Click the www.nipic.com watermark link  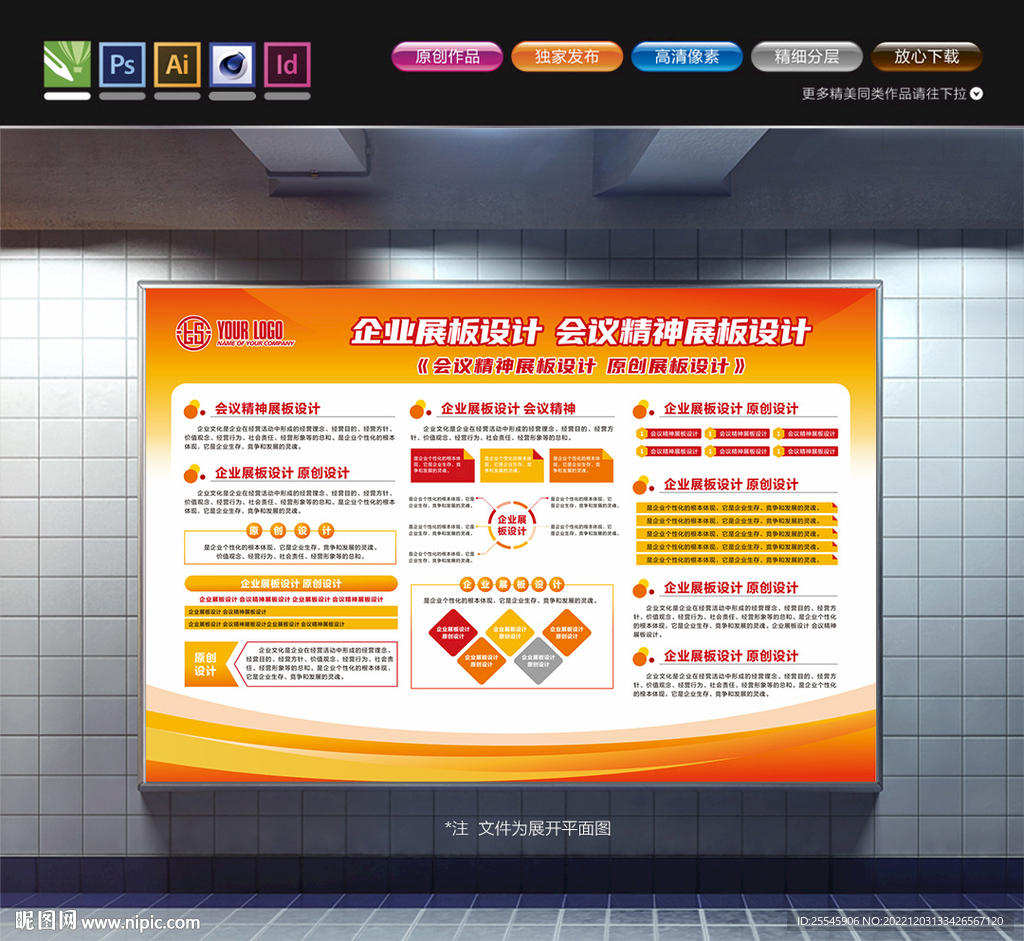(140, 922)
